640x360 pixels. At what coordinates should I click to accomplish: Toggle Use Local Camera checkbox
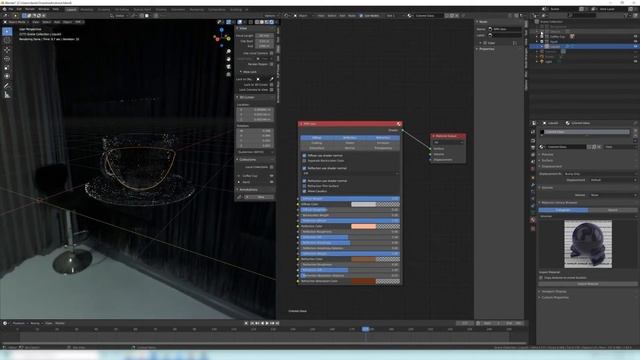coord(271,53)
